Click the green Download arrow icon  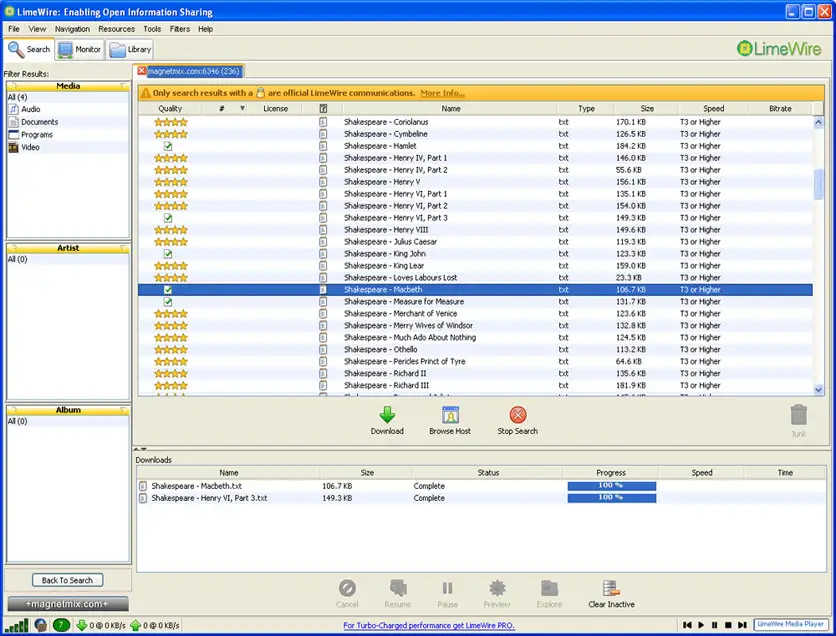[x=387, y=414]
